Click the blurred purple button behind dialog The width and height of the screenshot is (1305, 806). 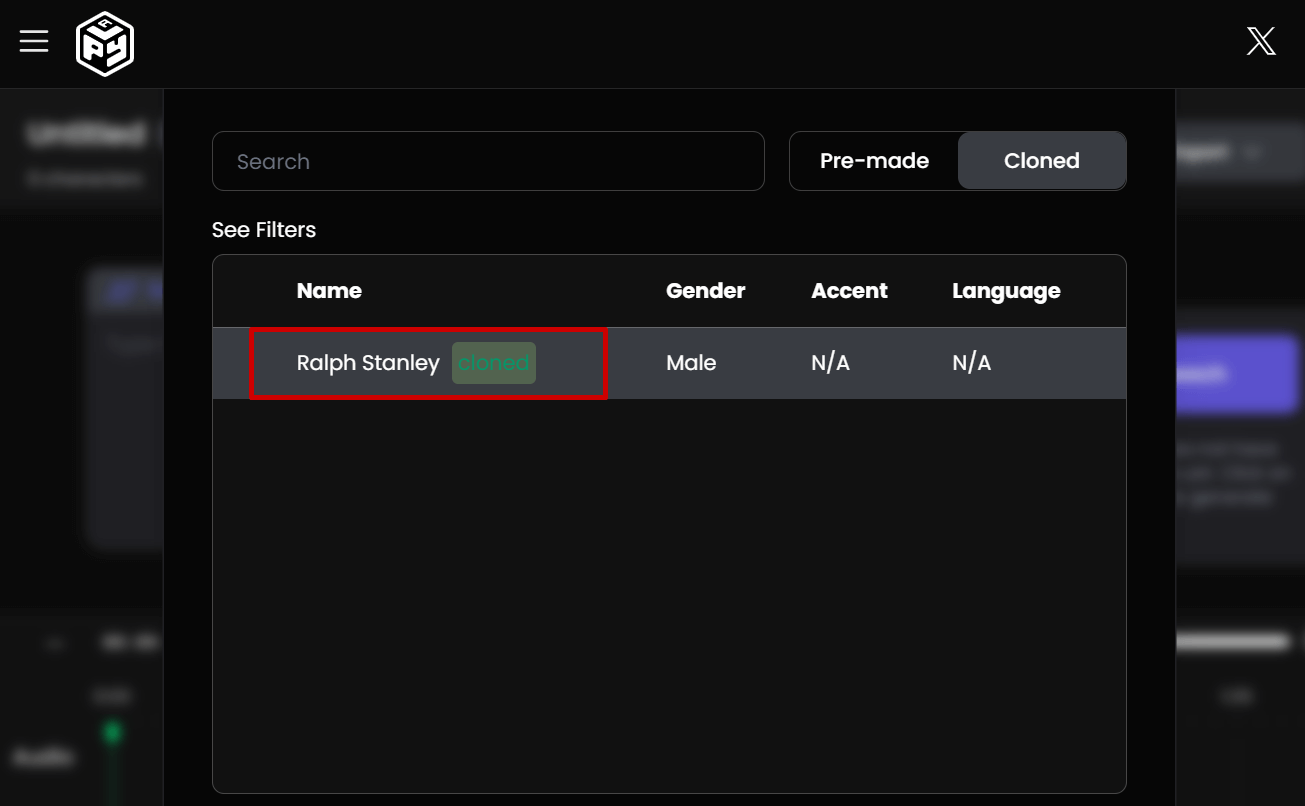coord(1237,375)
